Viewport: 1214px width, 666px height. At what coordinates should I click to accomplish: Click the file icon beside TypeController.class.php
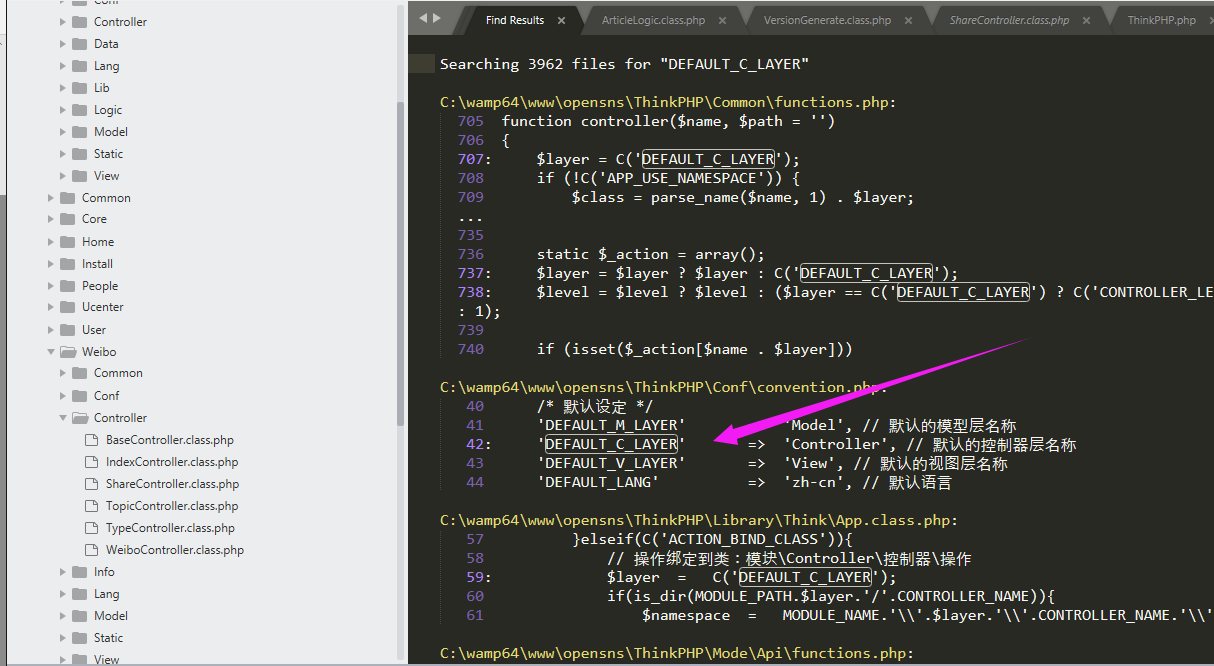click(x=90, y=528)
